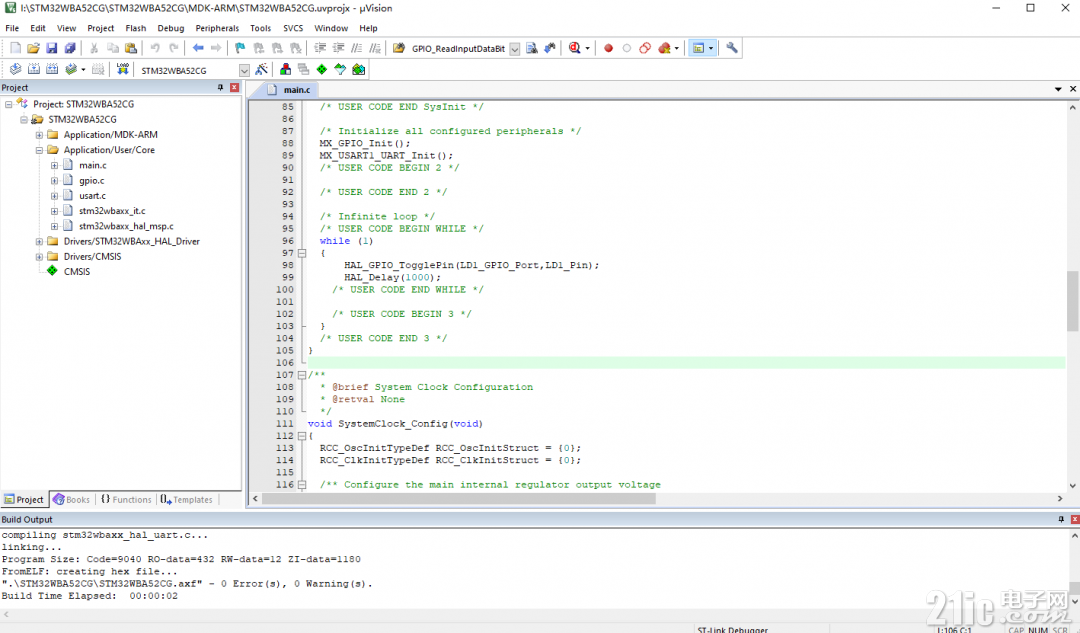Image resolution: width=1080 pixels, height=633 pixels.
Task: Start the debug session icon
Action: coord(574,48)
